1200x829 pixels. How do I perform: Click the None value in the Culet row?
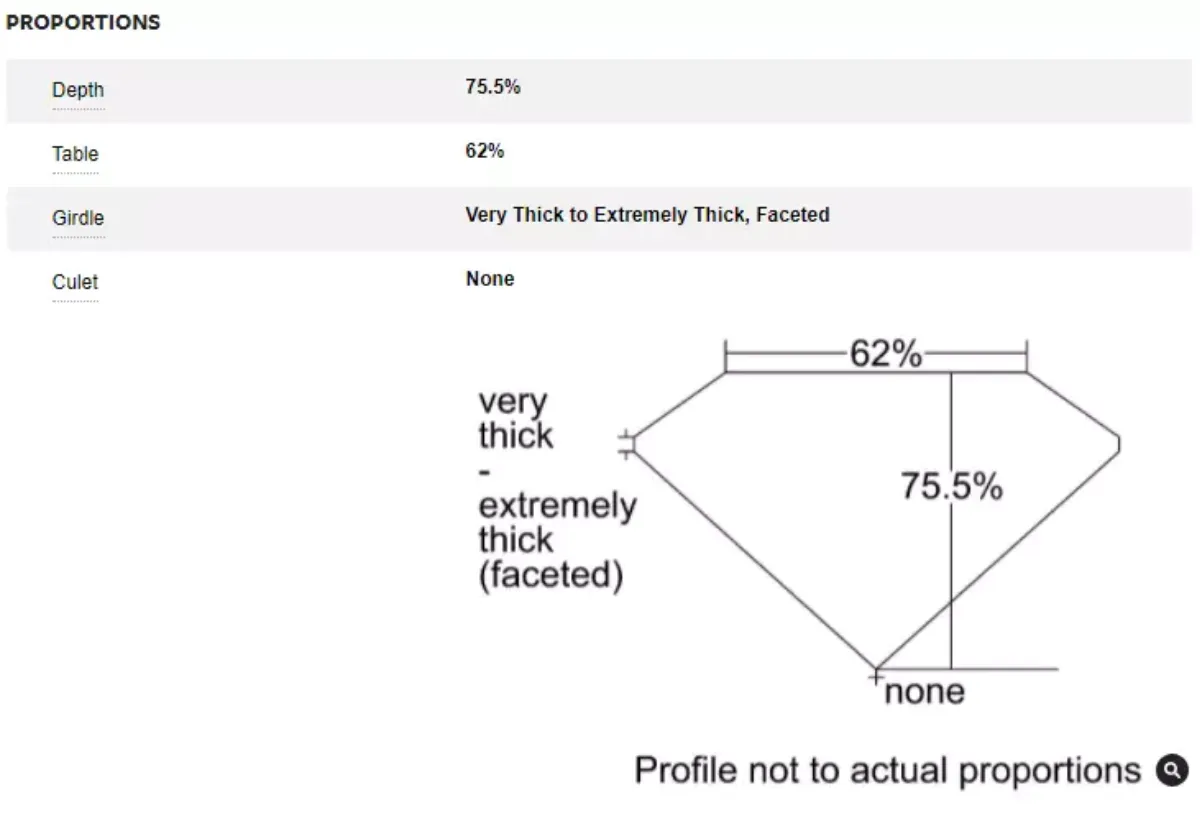(x=490, y=279)
